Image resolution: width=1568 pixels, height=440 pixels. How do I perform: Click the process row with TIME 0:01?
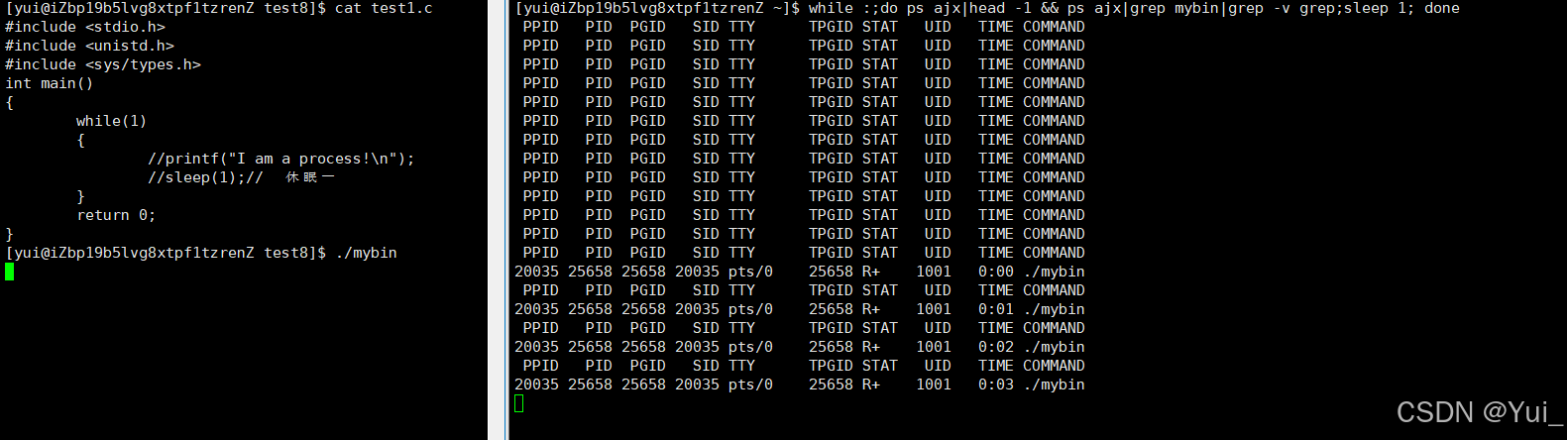point(800,309)
